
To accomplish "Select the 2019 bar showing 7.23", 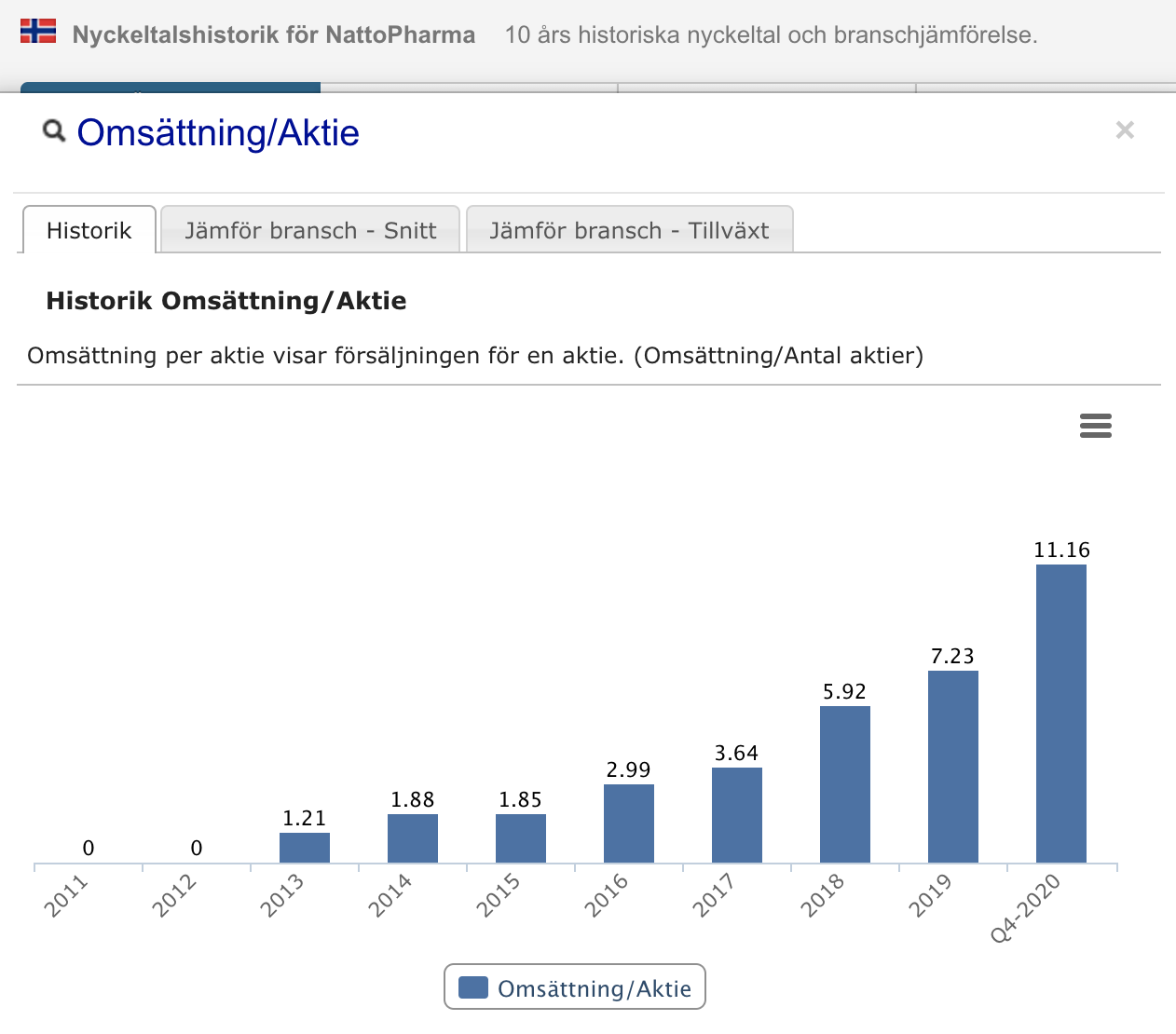I will tap(953, 767).
